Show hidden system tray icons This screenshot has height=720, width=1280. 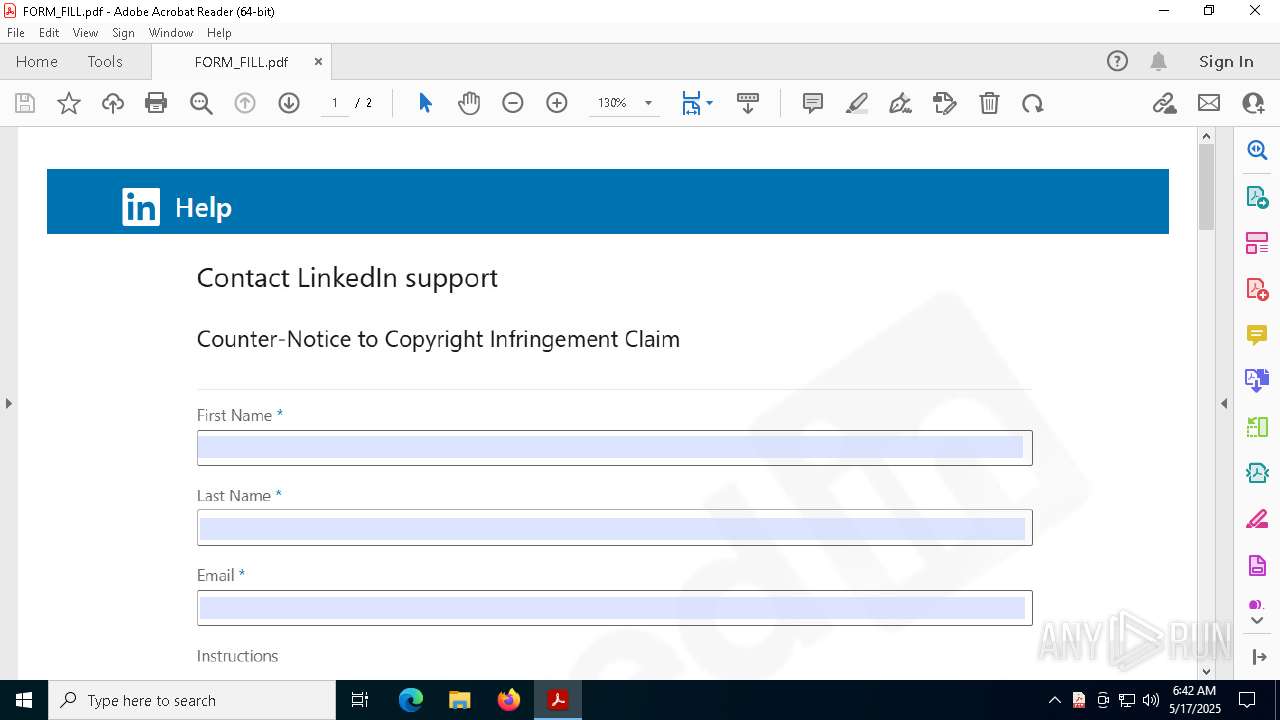[x=1054, y=700]
